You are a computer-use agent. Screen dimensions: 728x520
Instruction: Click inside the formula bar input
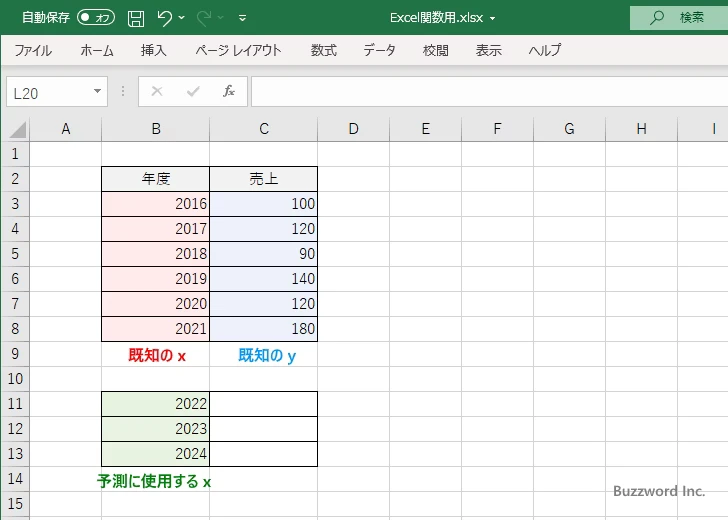coord(489,92)
